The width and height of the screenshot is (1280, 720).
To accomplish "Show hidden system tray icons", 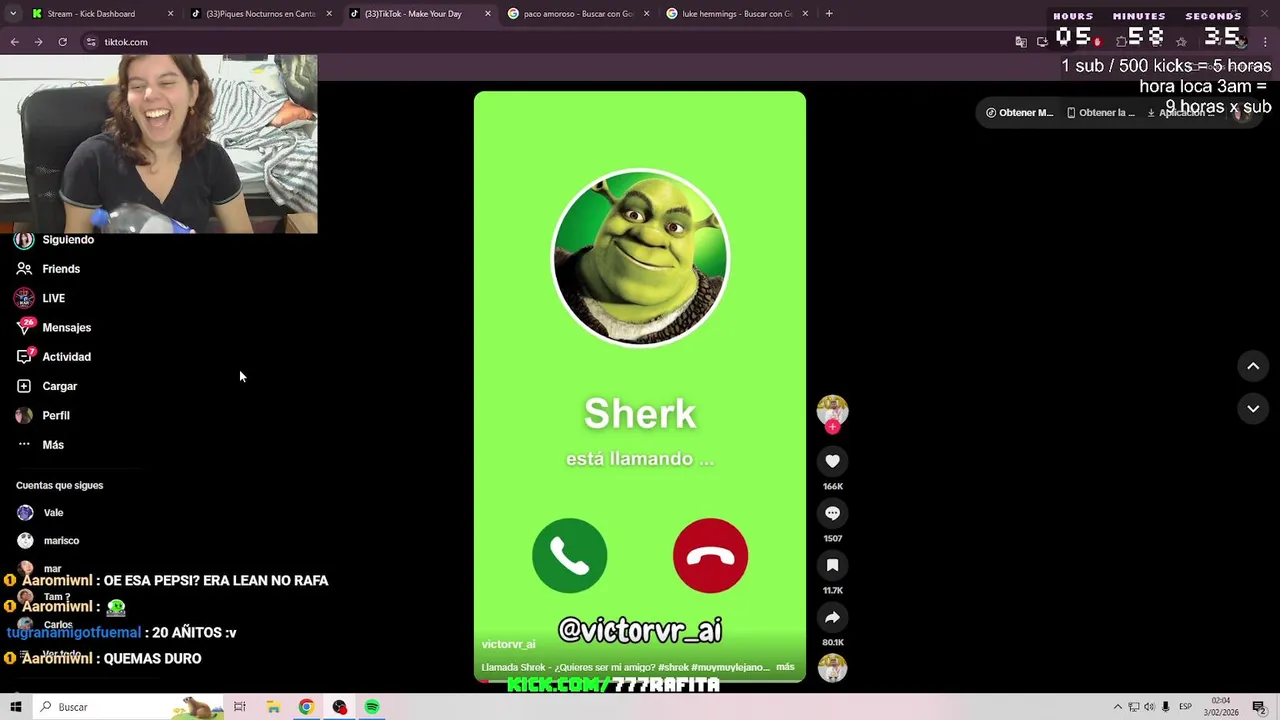I will (x=1118, y=707).
